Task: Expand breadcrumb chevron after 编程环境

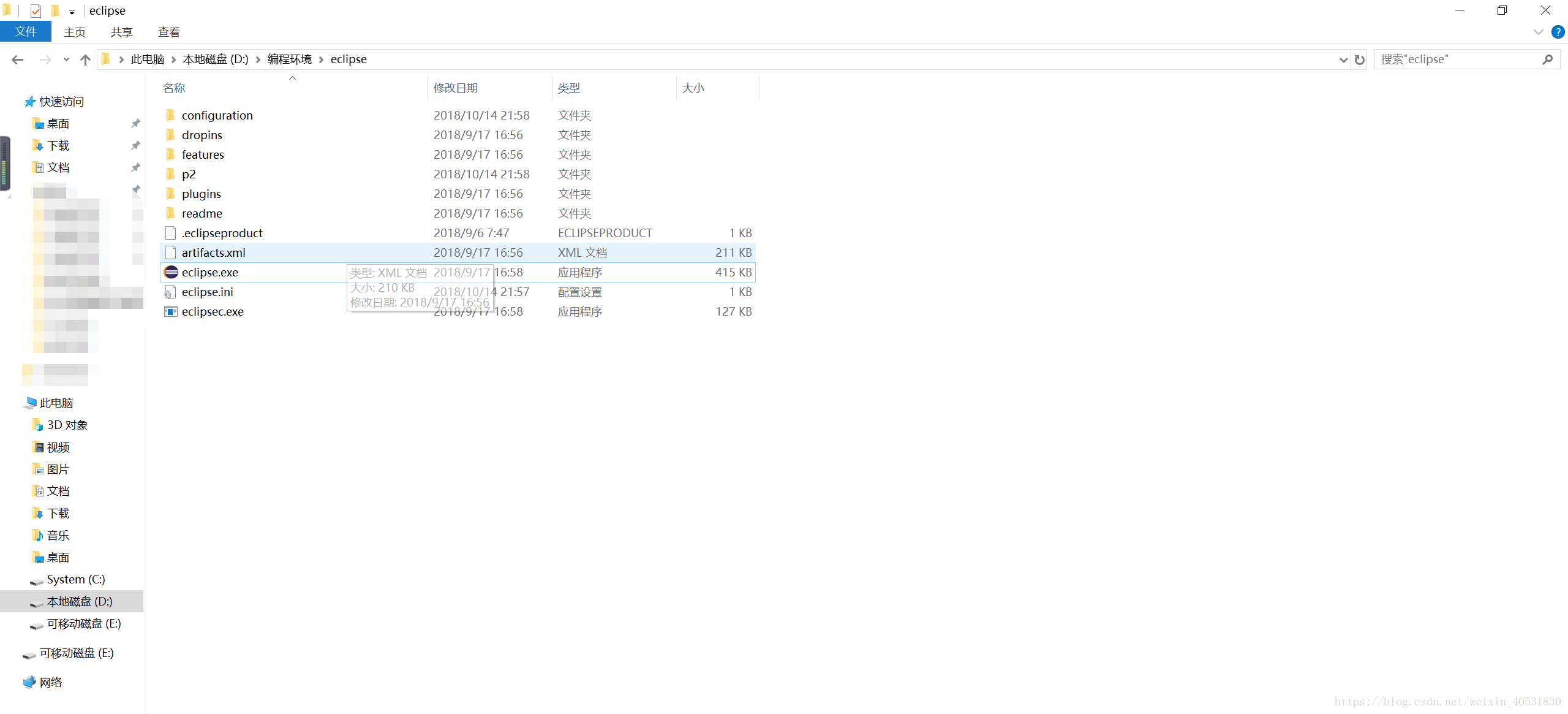Action: (321, 59)
